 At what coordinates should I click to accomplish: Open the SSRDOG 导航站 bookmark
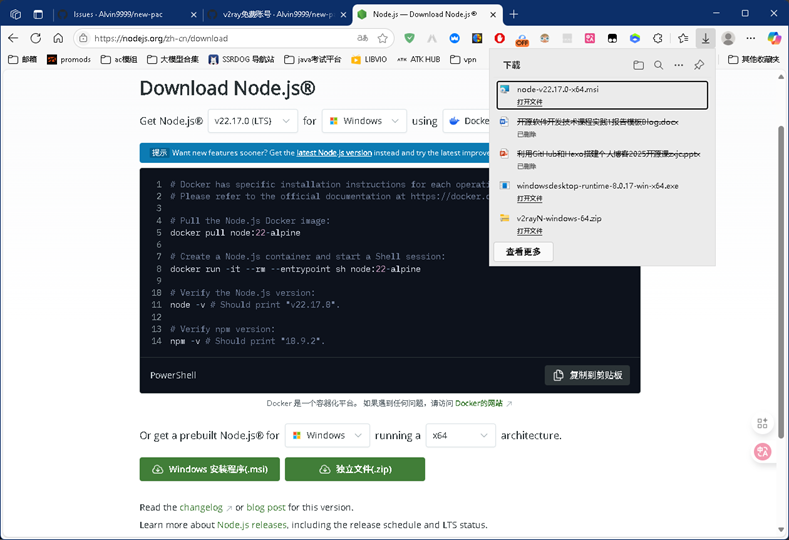click(242, 59)
